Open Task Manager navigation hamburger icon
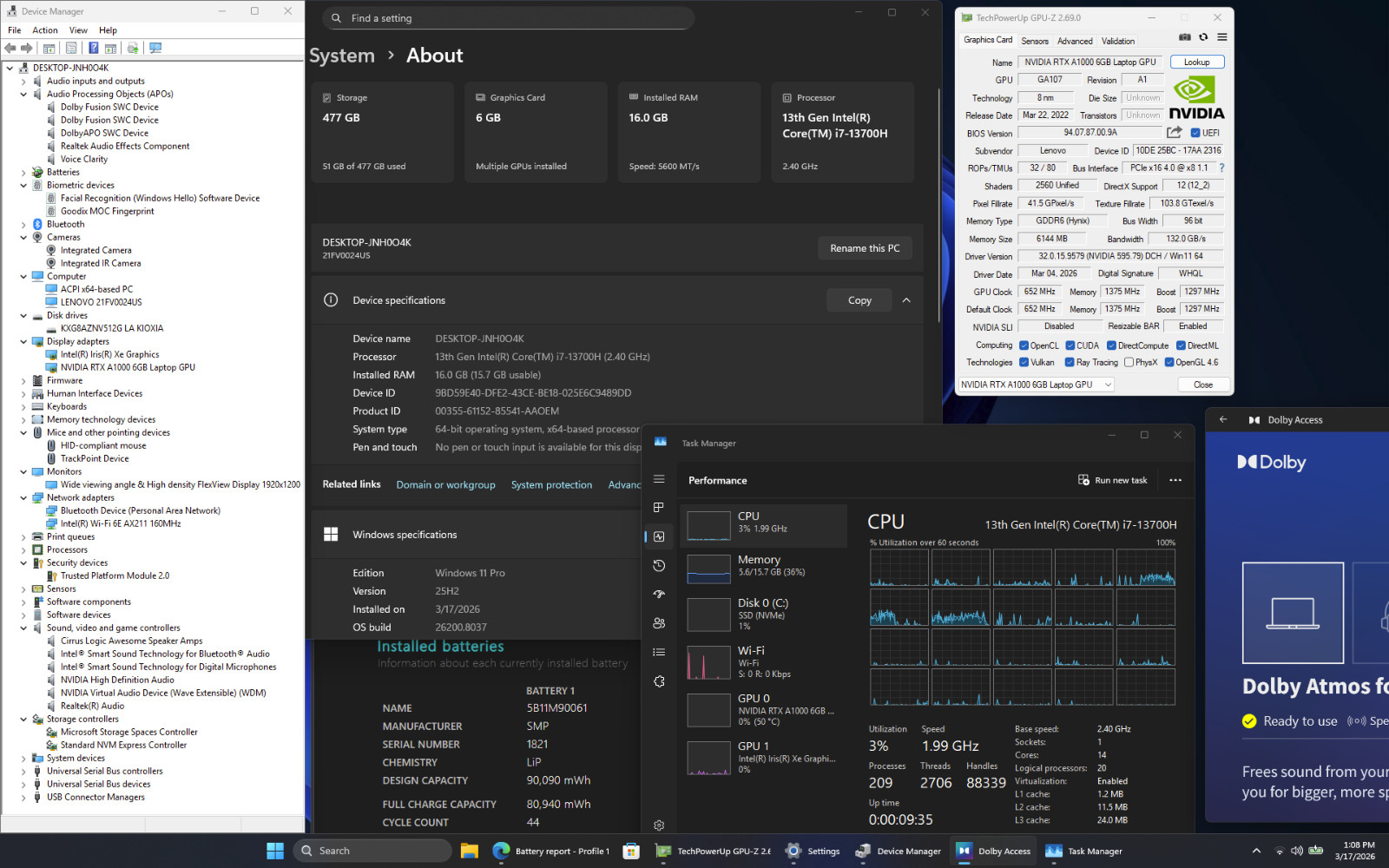This screenshot has height=868, width=1389. [x=659, y=479]
